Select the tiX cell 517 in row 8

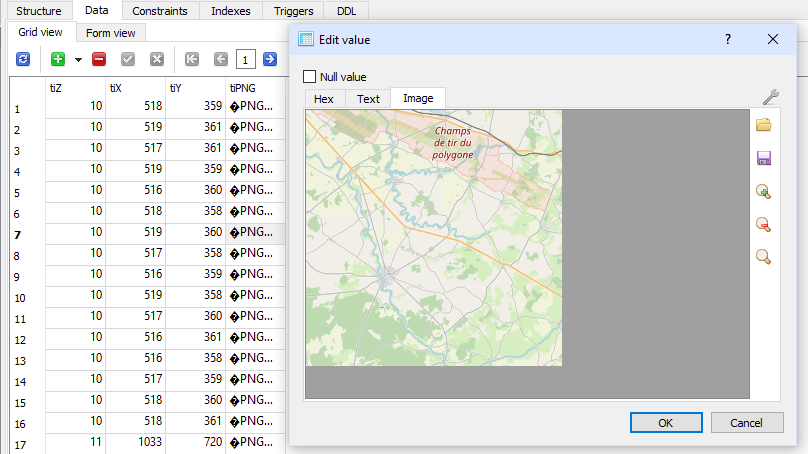tap(136, 253)
